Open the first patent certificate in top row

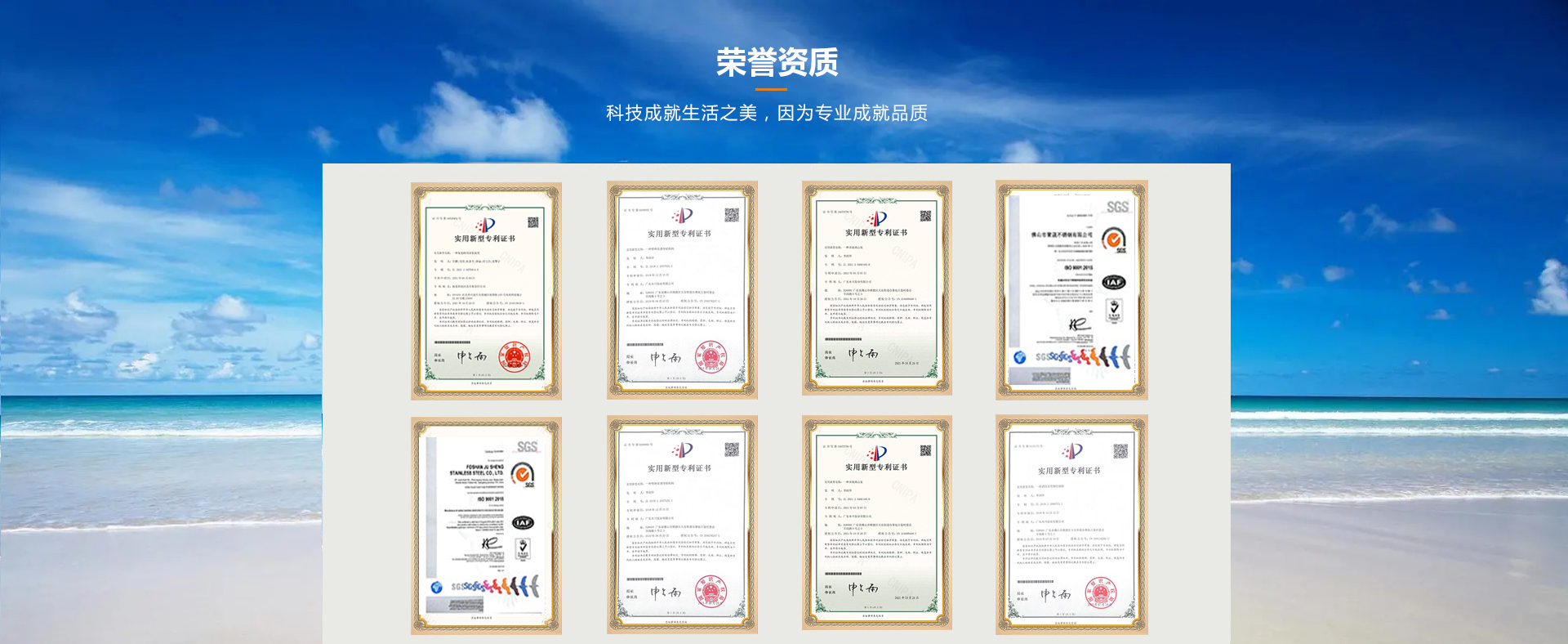coord(486,291)
